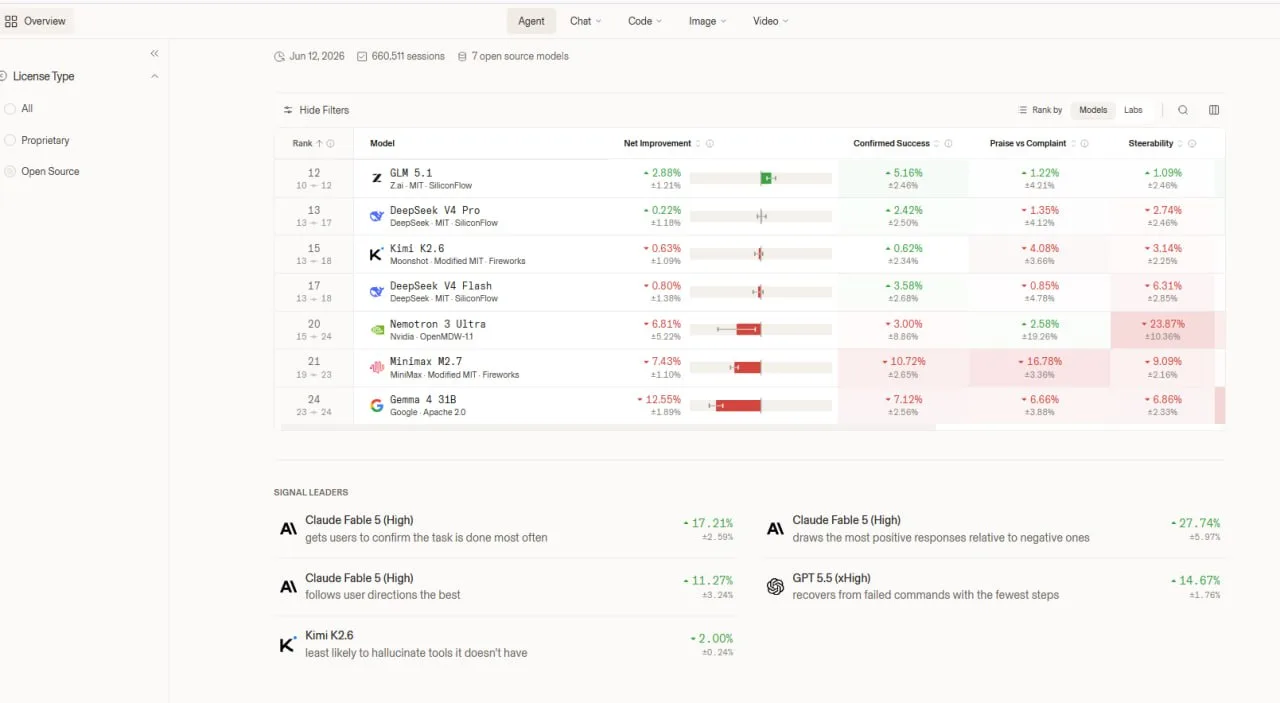Switch ranking to Labs

[x=1133, y=110]
